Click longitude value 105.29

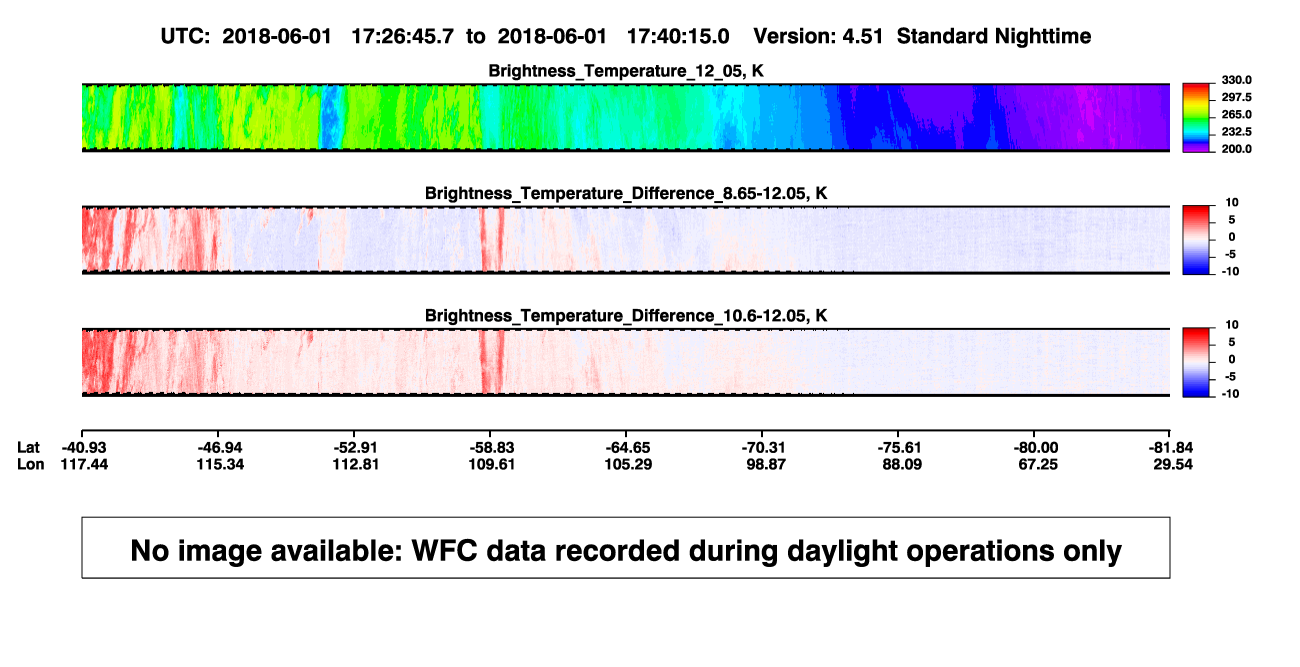pyautogui.click(x=627, y=464)
